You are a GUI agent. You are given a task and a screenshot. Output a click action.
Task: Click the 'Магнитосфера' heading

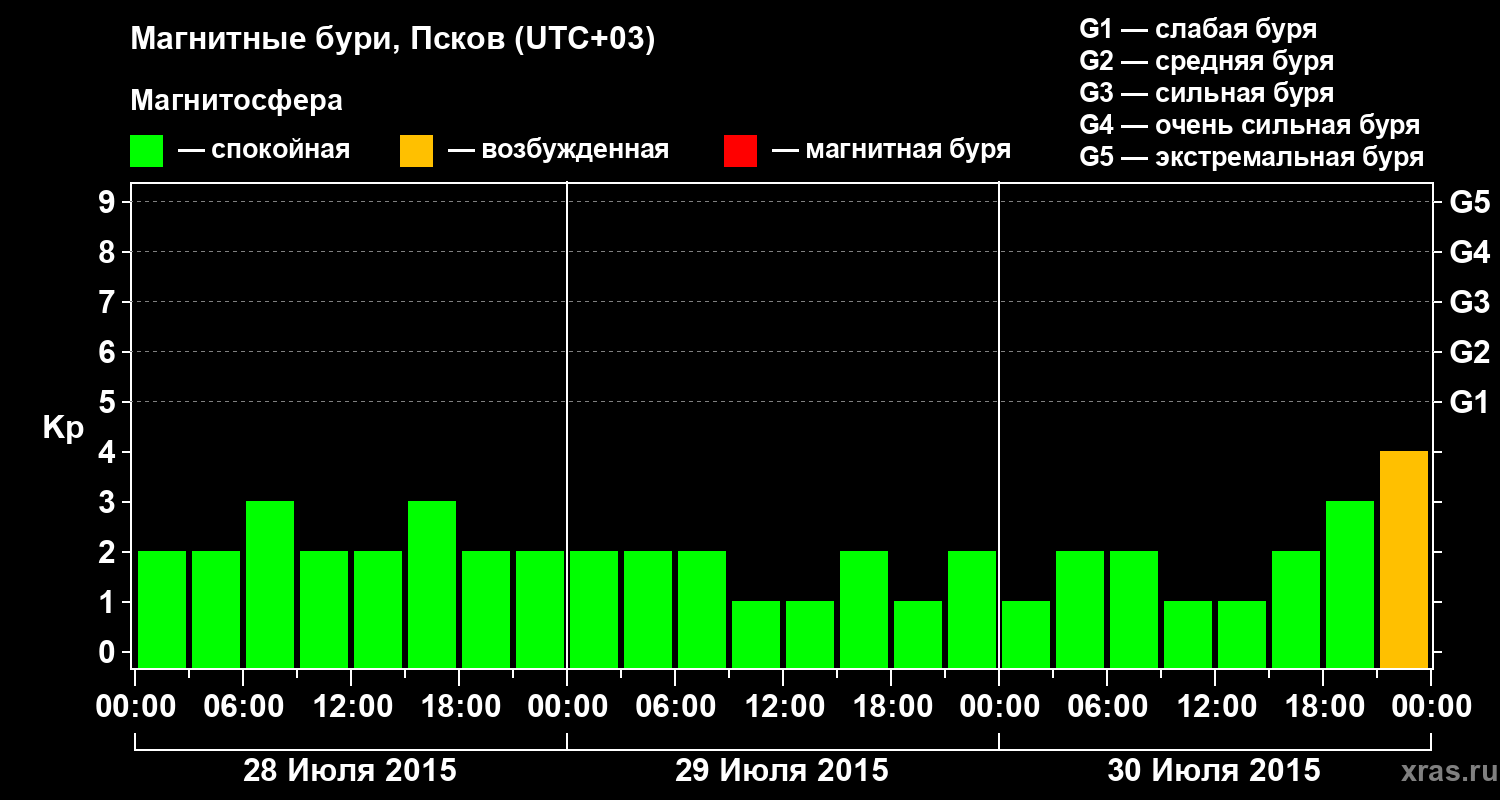coord(236,101)
